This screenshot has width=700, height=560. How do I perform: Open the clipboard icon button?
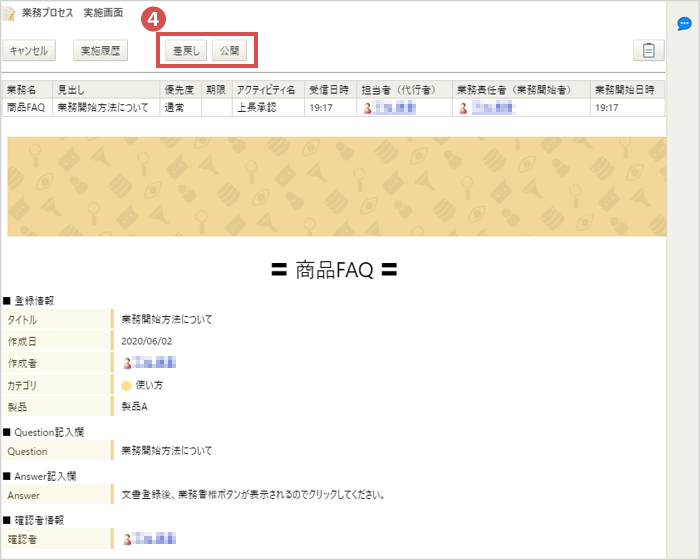[649, 50]
